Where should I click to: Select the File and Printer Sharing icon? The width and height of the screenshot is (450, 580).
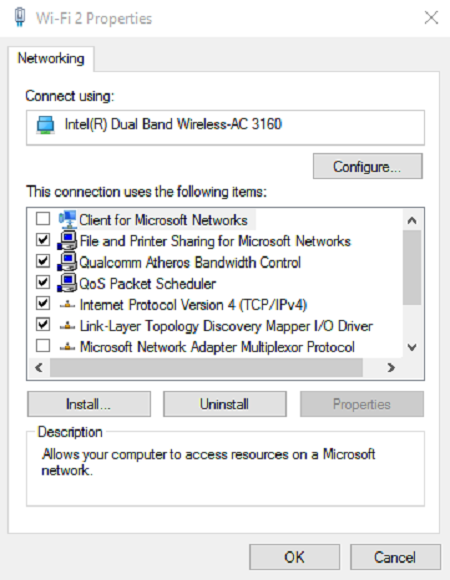67,241
